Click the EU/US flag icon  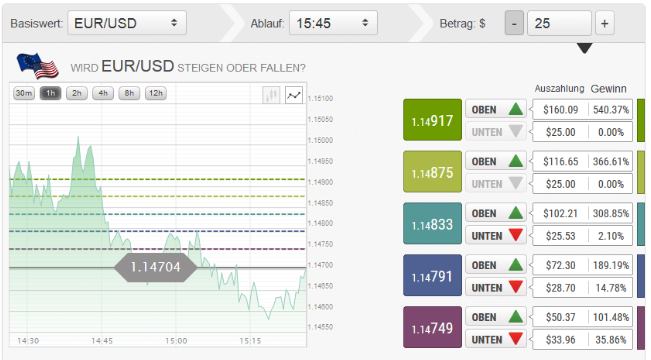[37, 66]
